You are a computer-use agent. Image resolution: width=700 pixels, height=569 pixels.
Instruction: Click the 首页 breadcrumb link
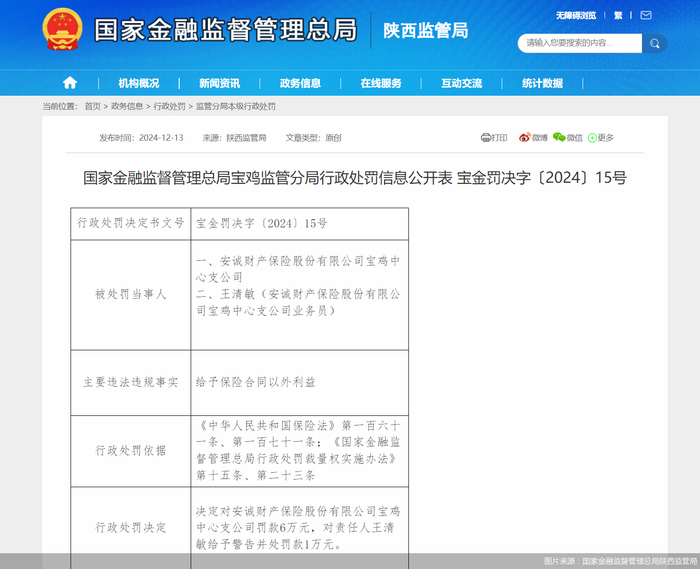coord(92,106)
